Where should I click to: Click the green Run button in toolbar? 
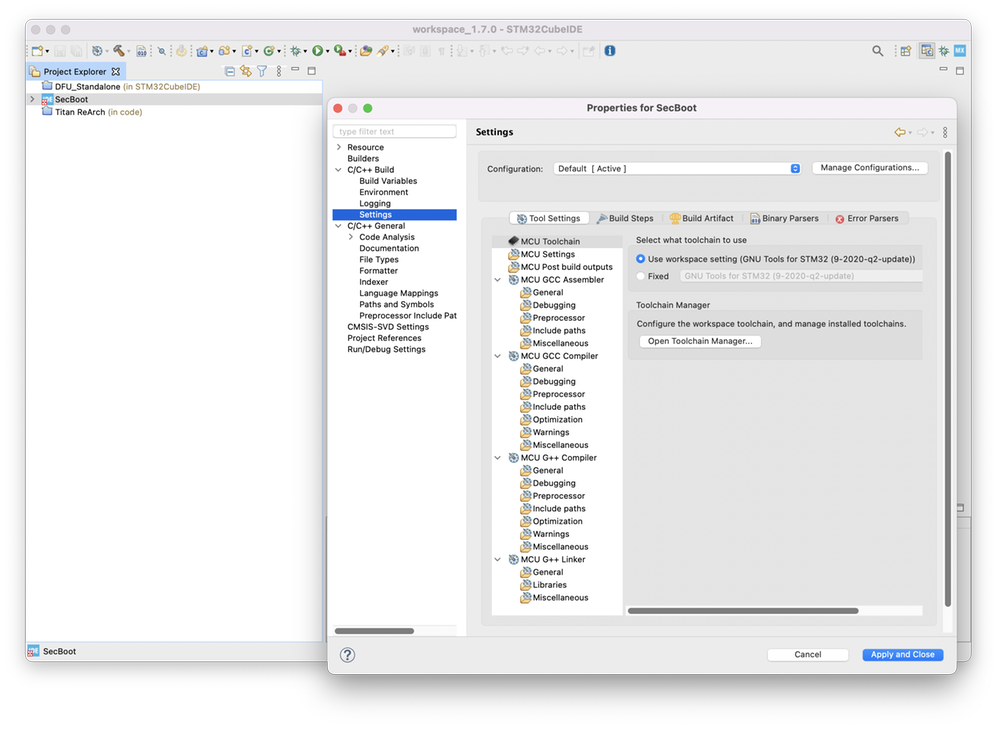point(317,51)
